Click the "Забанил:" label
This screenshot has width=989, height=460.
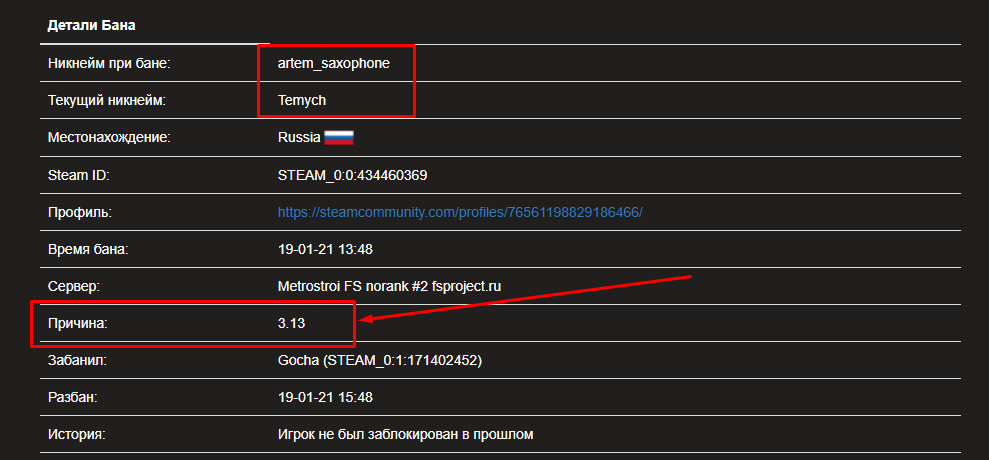77,360
